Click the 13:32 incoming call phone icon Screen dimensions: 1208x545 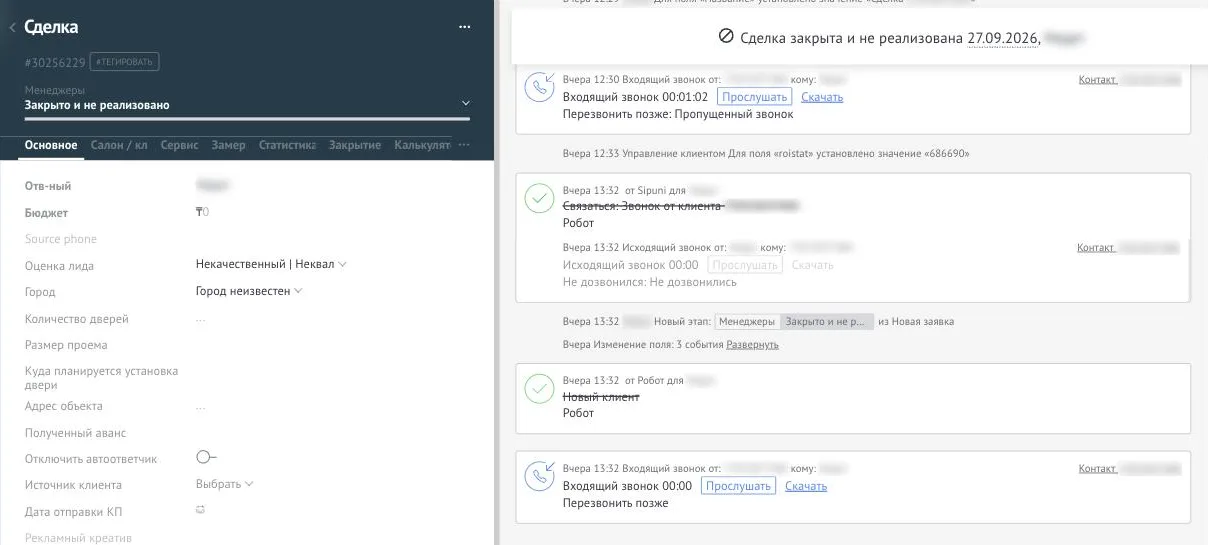tap(540, 477)
